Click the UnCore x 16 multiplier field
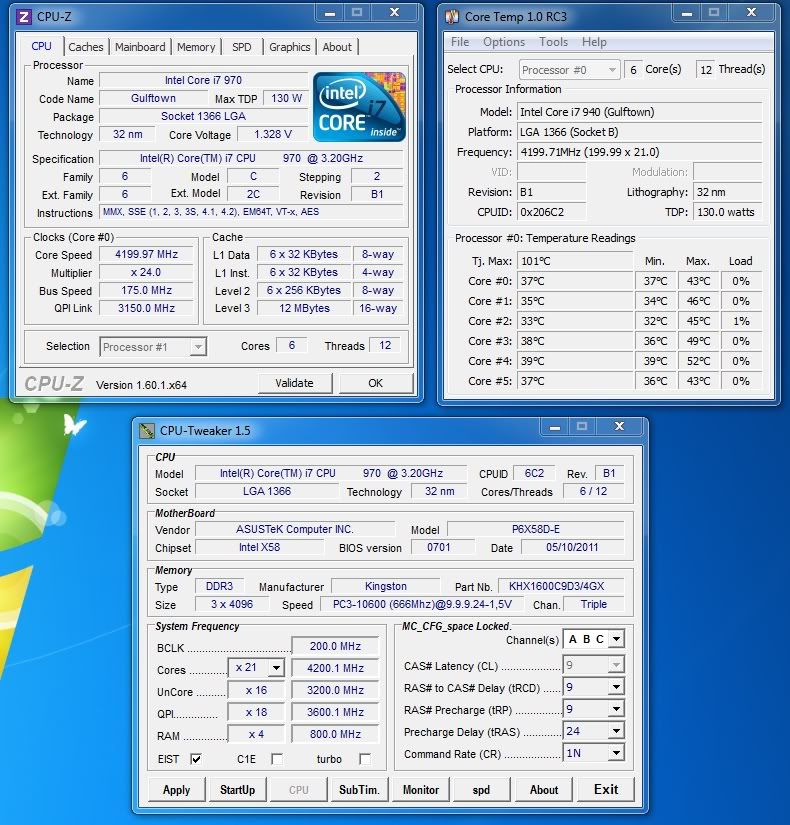790x825 pixels. click(256, 690)
